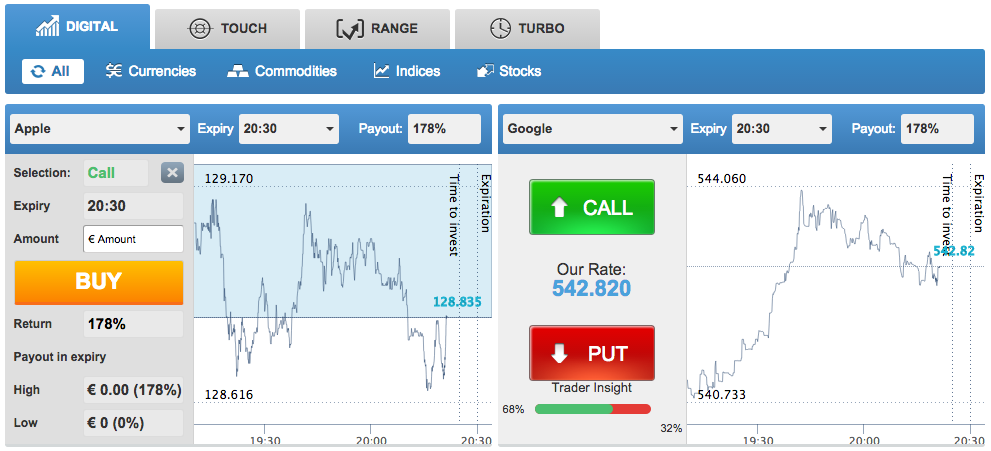991x451 pixels.
Task: Open the Expiry dropdown in the Apple panel
Action: click(289, 129)
